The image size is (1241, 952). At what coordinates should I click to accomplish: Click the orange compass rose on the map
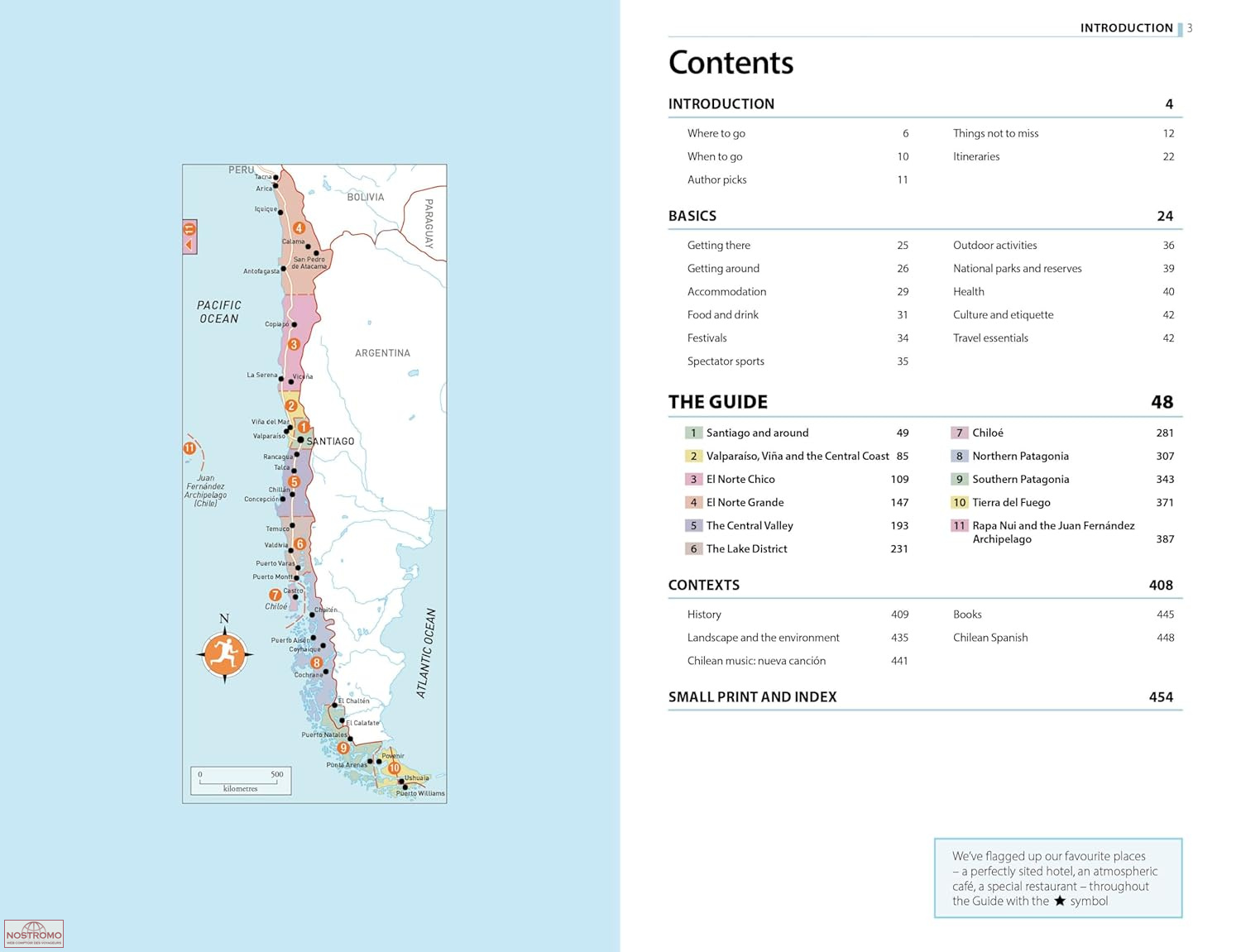click(x=224, y=653)
